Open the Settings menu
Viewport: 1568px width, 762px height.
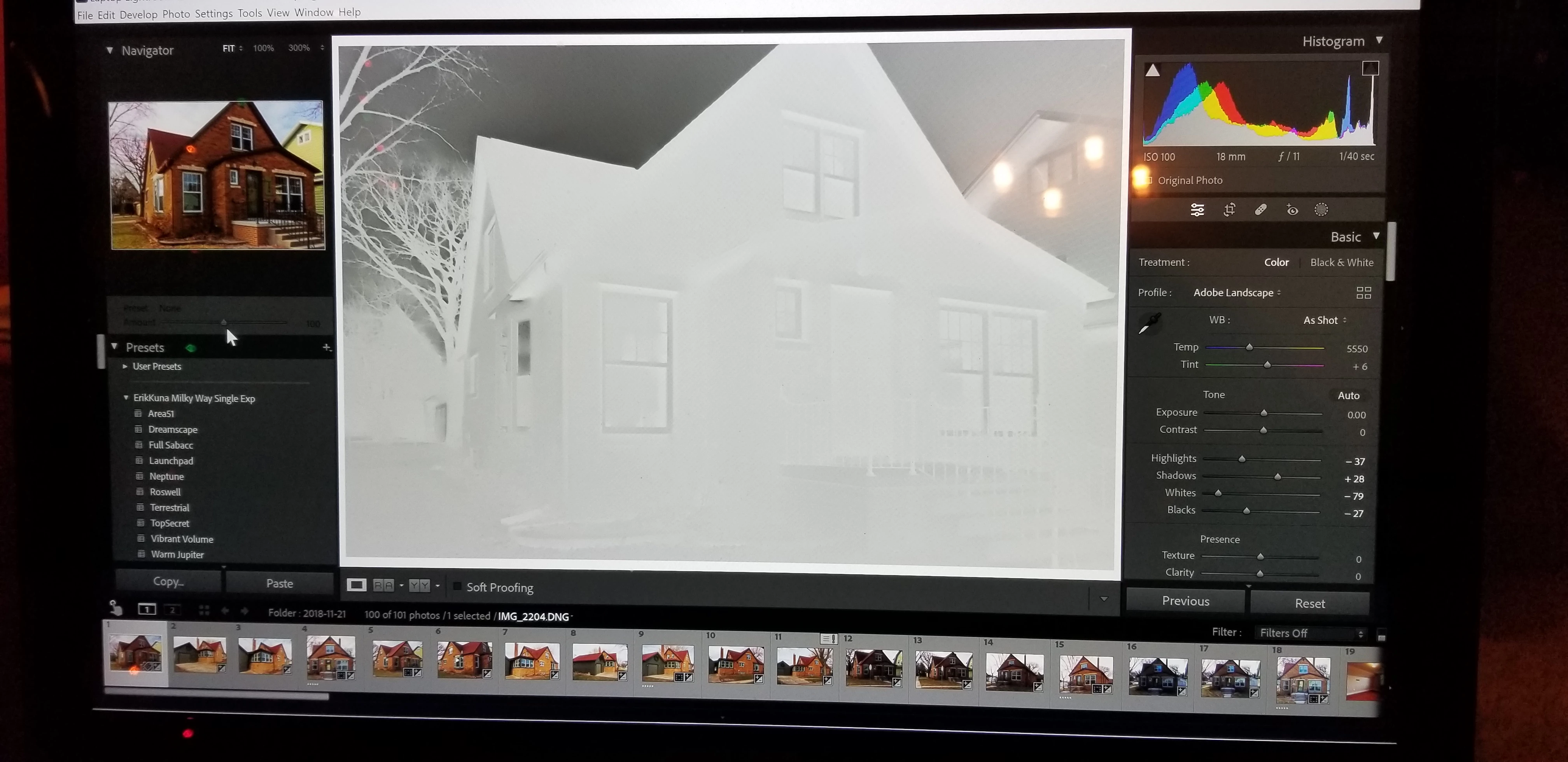coord(213,13)
